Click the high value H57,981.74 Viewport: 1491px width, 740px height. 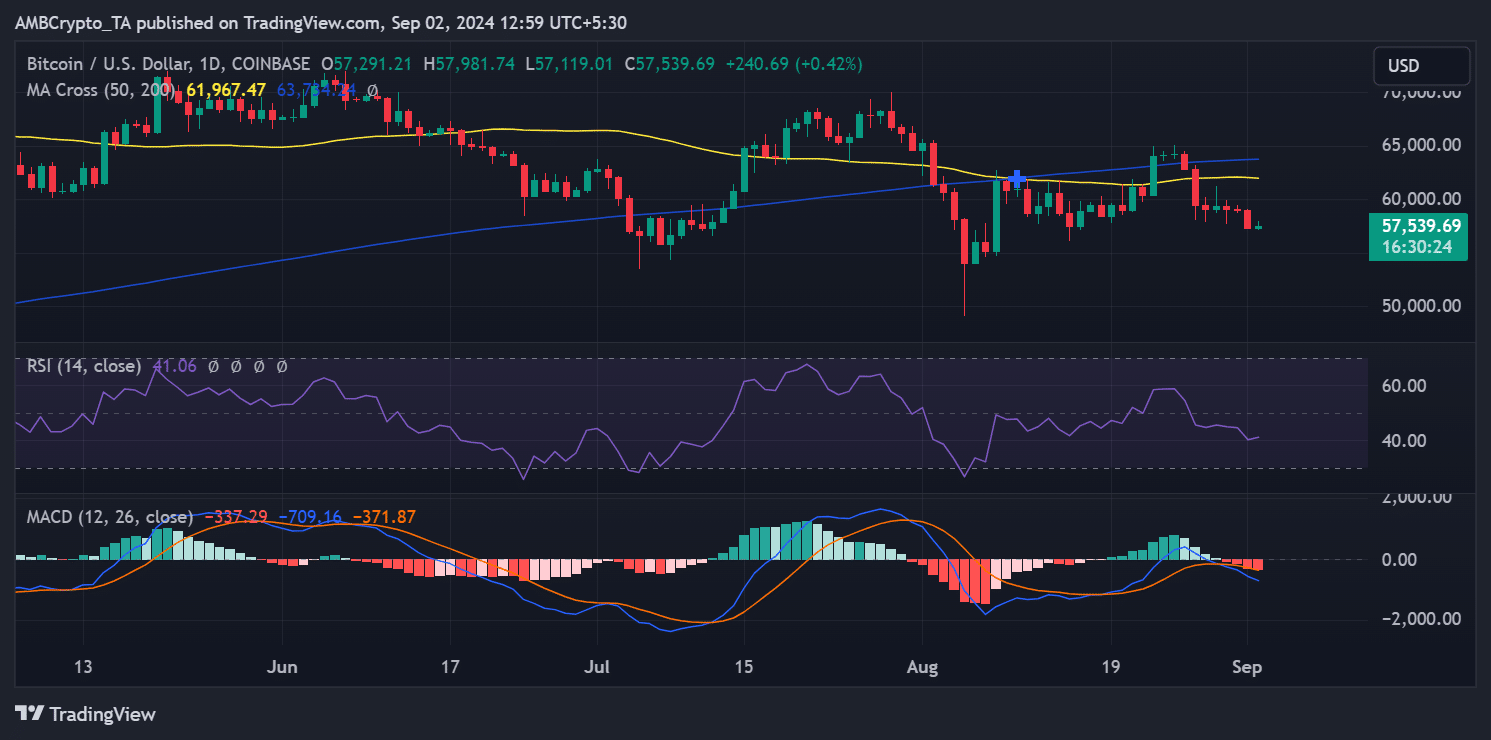click(470, 64)
